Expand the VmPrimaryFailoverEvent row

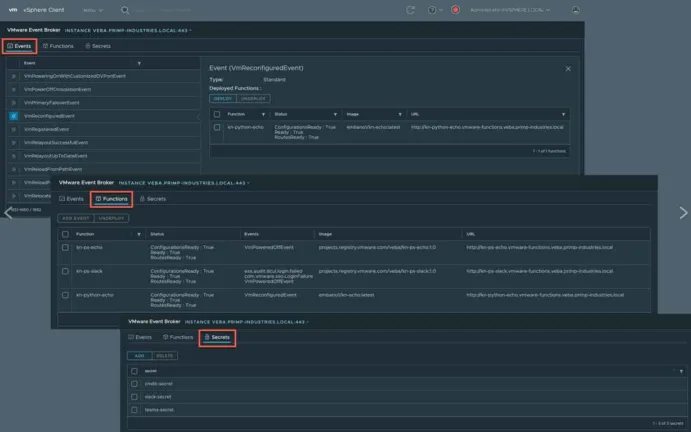point(14,103)
